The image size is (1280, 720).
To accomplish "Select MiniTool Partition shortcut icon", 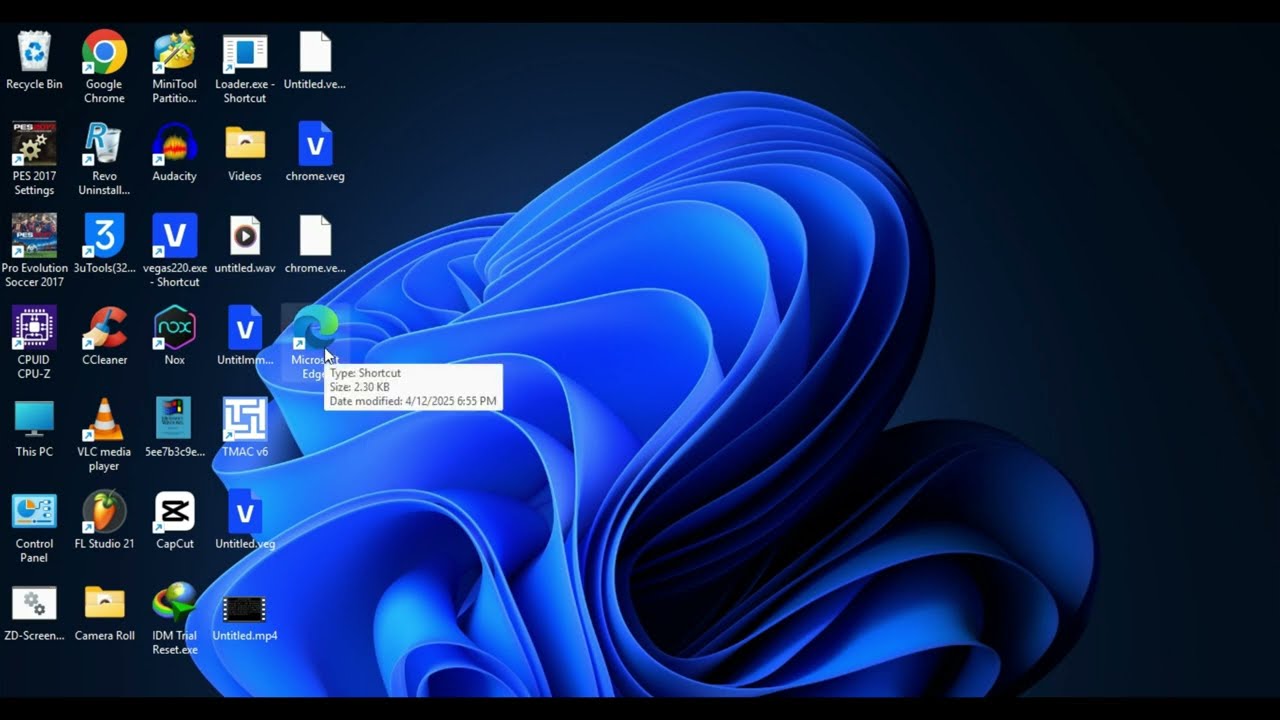I will coord(174,52).
